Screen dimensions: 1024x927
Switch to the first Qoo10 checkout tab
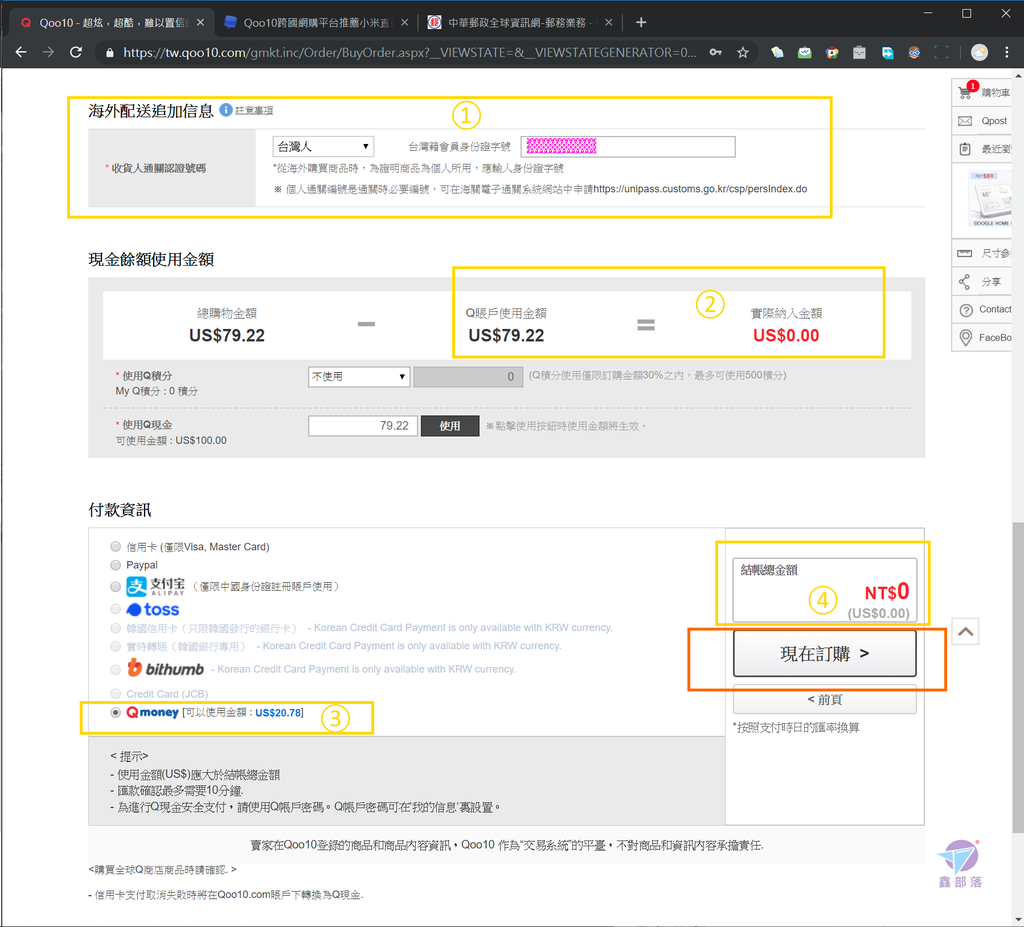point(112,22)
